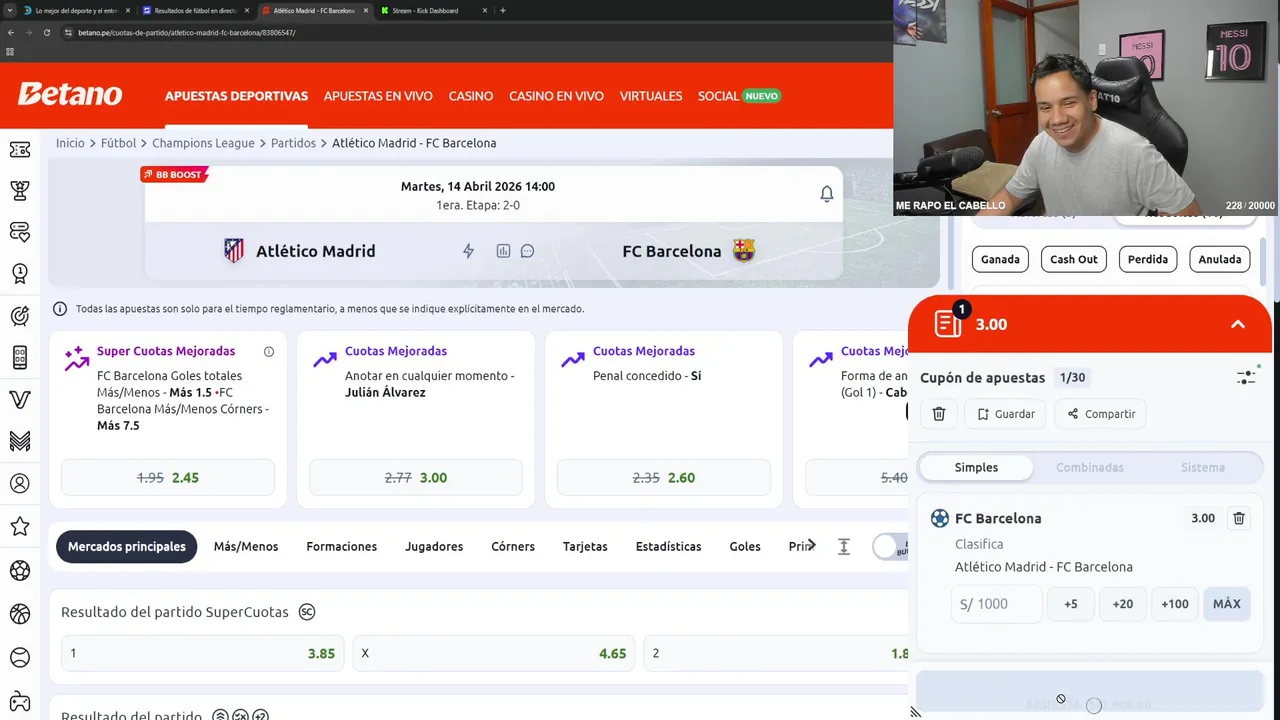Click the info icon beside regulation-time notice
Image resolution: width=1280 pixels, height=720 pixels.
(60, 309)
